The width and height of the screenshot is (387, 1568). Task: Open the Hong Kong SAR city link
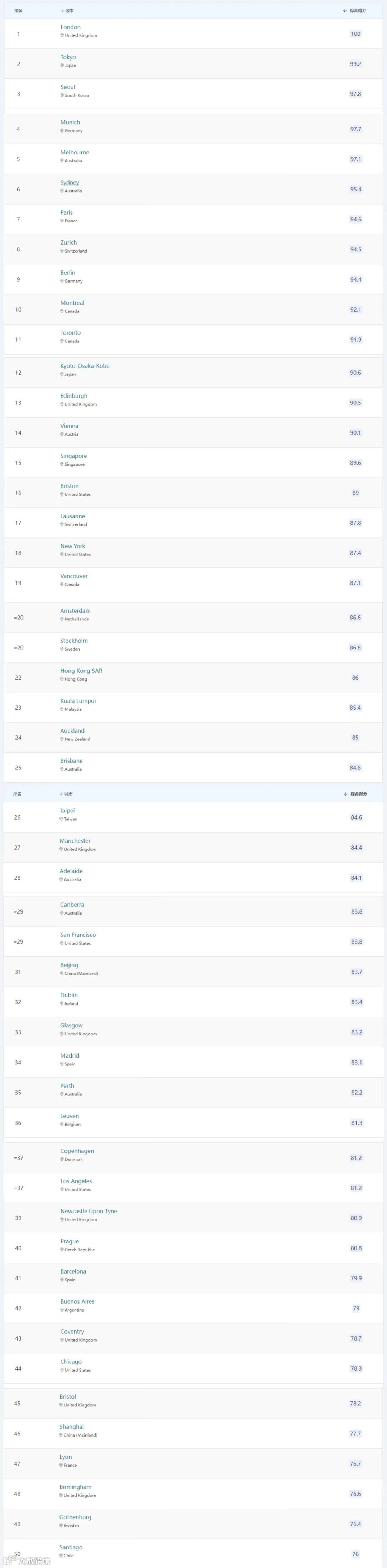pos(81,671)
